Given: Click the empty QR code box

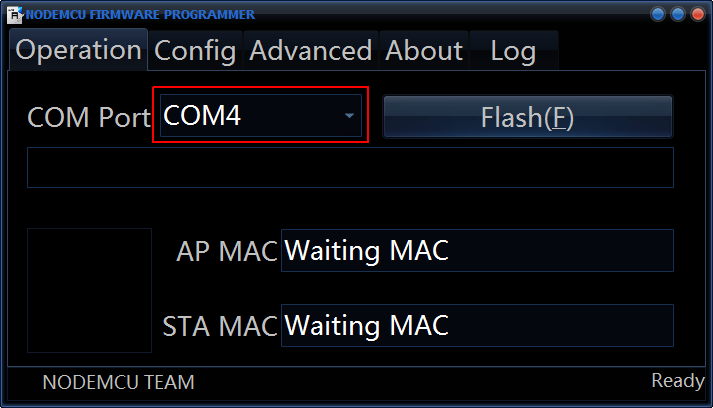Looking at the screenshot, I should (x=89, y=290).
